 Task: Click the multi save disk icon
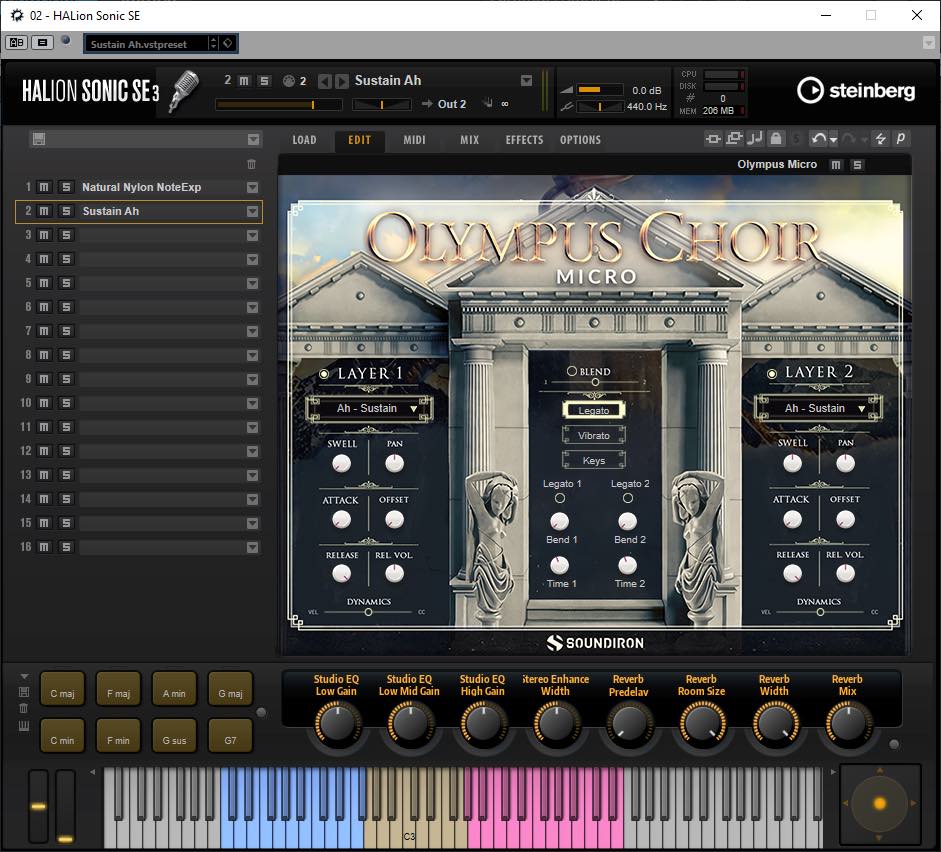point(38,139)
